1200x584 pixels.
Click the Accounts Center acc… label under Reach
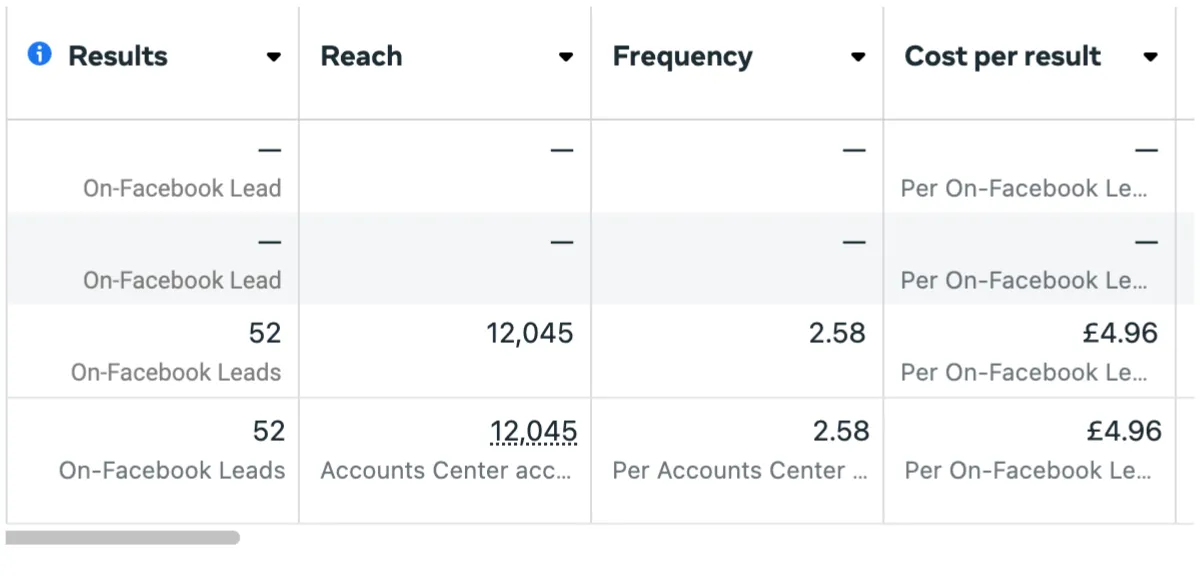[446, 470]
